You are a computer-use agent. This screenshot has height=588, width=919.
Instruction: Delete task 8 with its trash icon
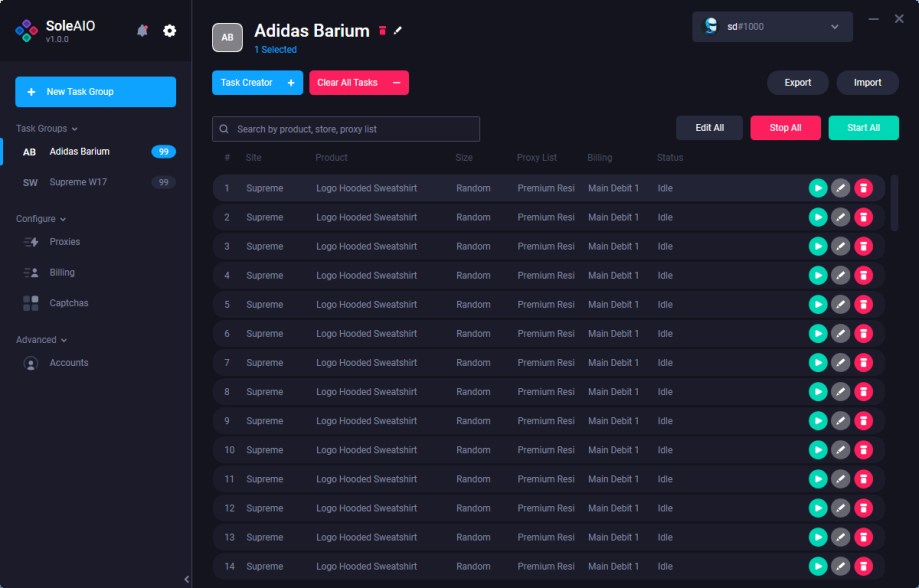(863, 392)
